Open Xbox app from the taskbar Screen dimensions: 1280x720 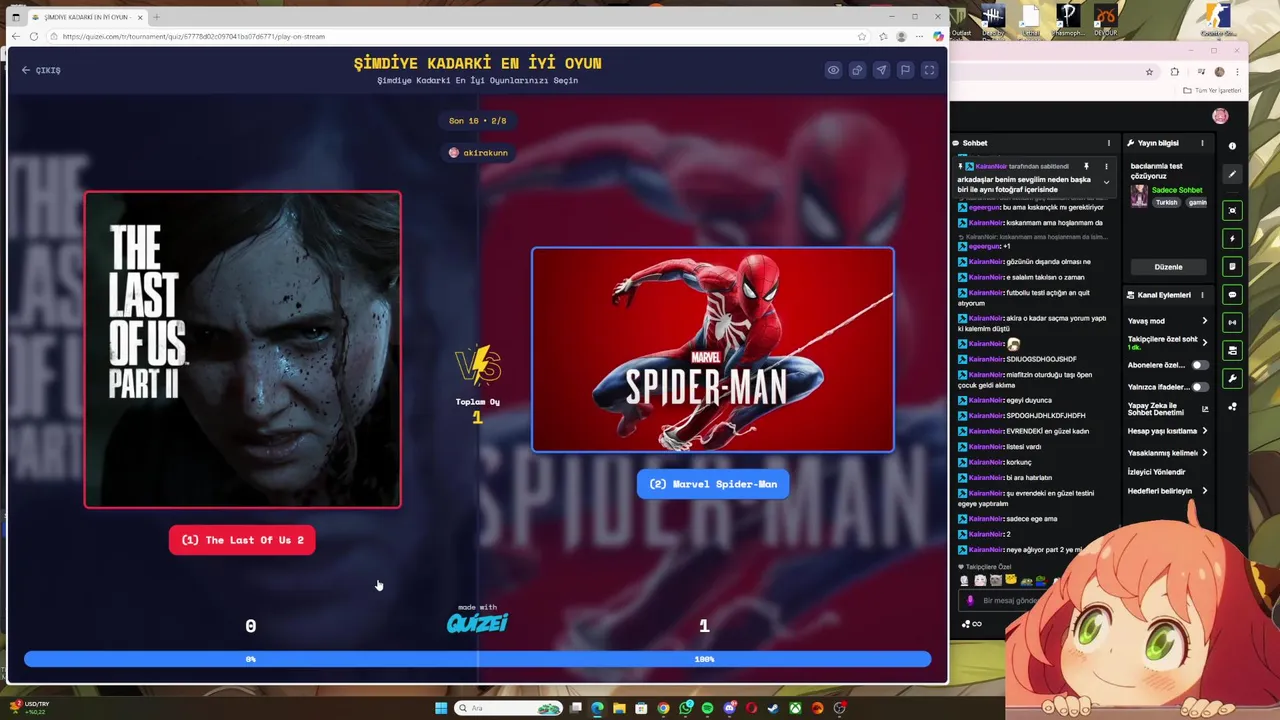[795, 708]
